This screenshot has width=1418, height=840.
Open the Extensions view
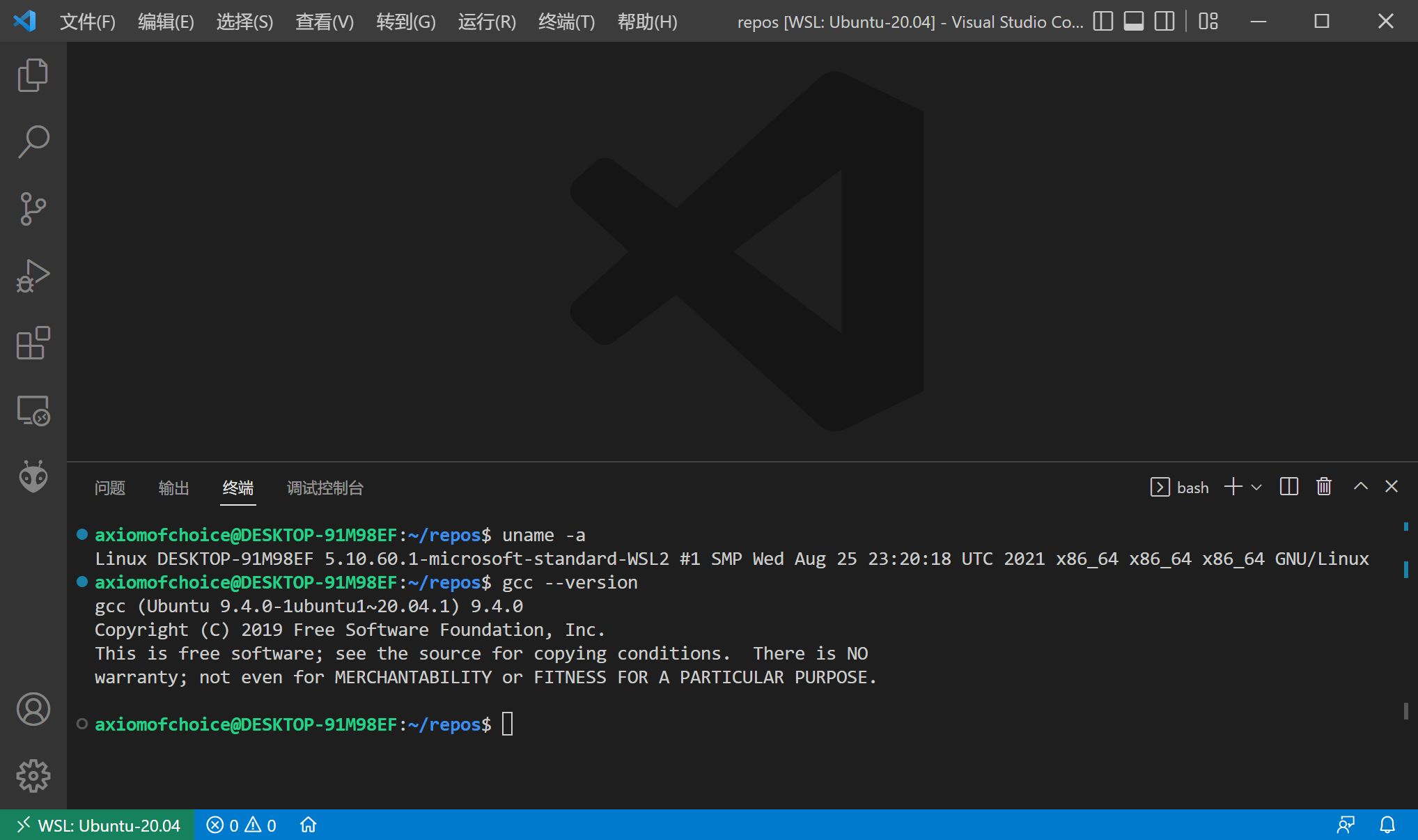pos(33,343)
